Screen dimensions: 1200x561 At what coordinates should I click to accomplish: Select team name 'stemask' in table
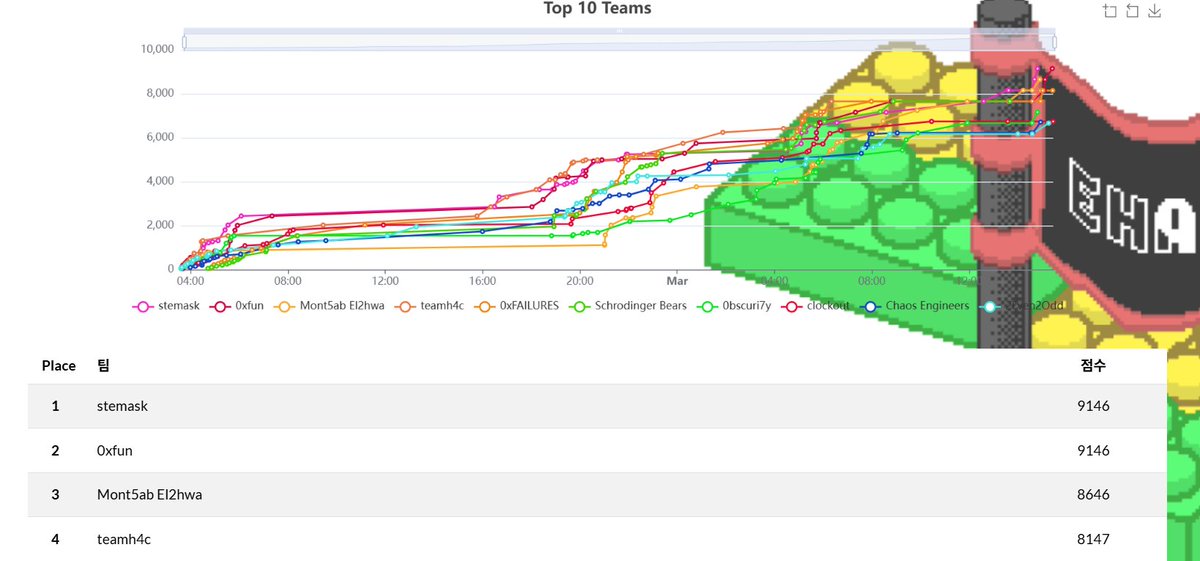122,406
